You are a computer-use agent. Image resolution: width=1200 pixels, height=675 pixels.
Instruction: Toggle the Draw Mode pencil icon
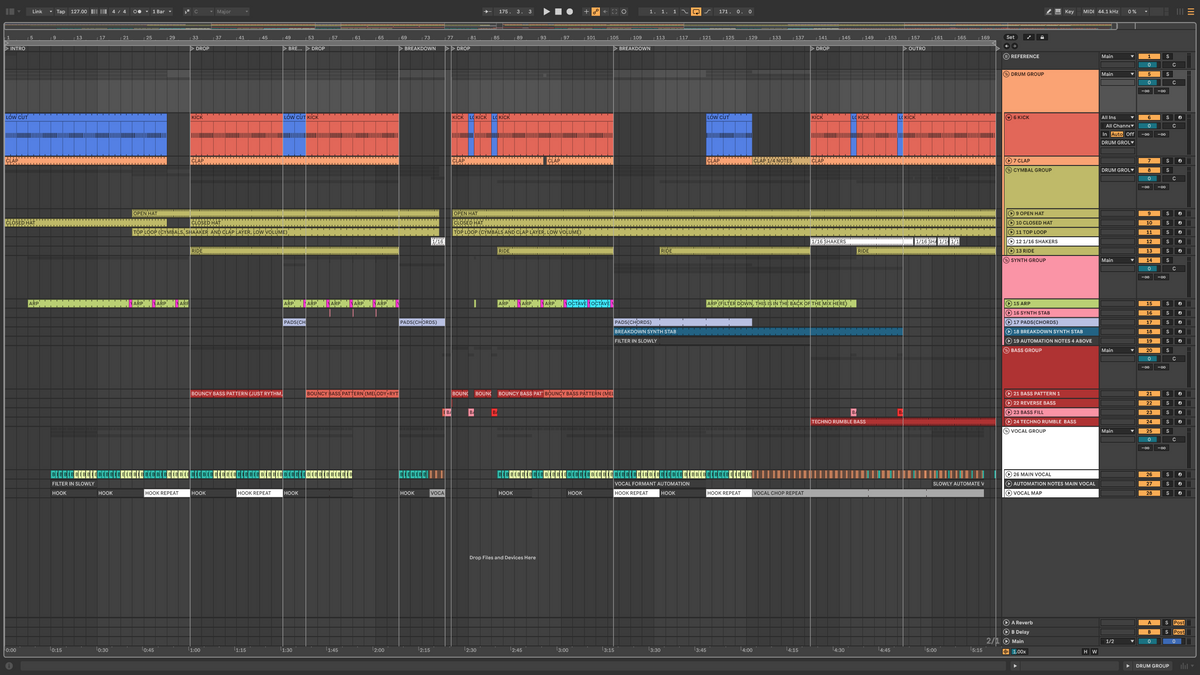(1049, 11)
